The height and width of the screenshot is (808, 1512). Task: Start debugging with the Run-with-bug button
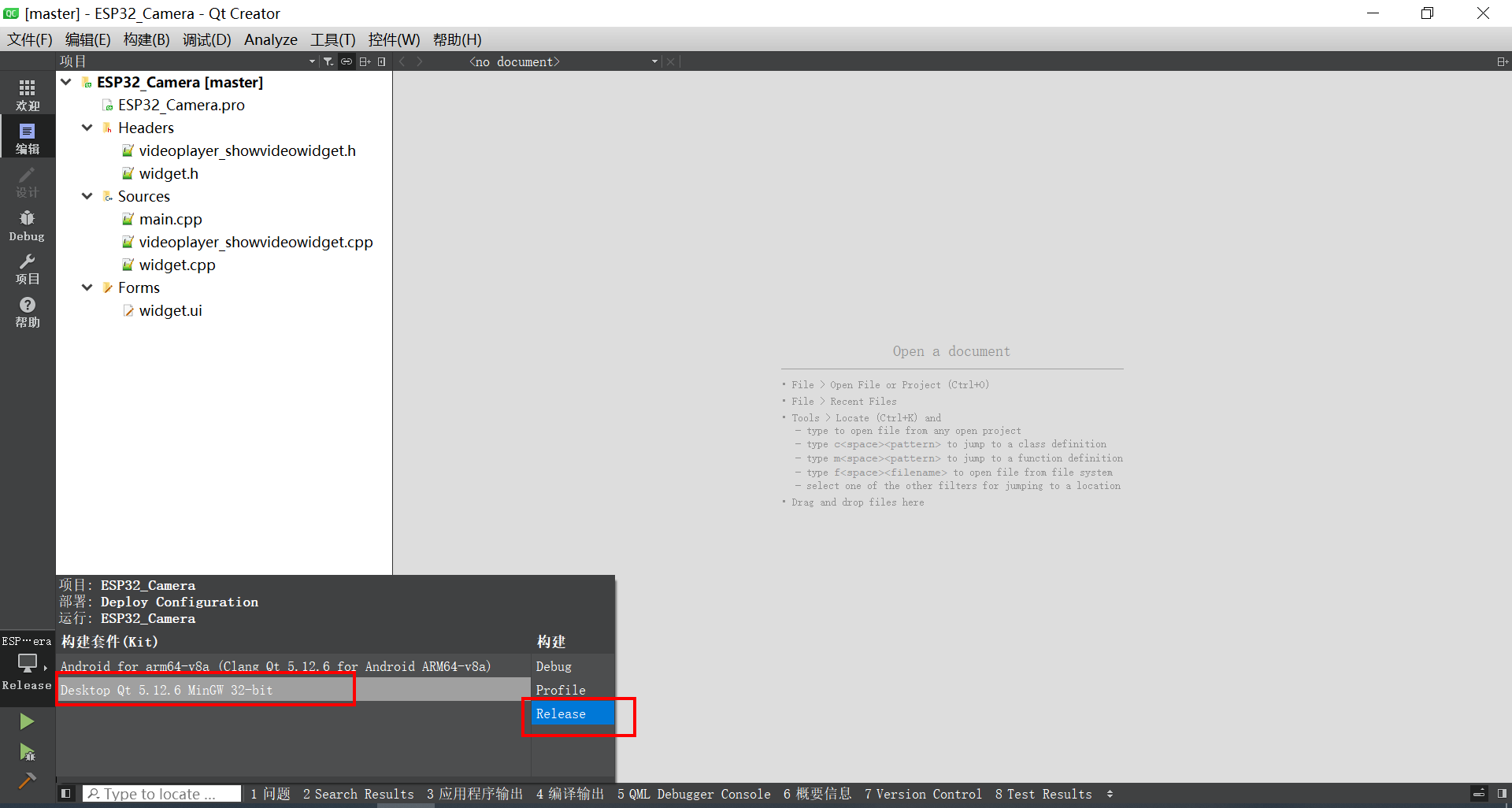pyautogui.click(x=27, y=752)
